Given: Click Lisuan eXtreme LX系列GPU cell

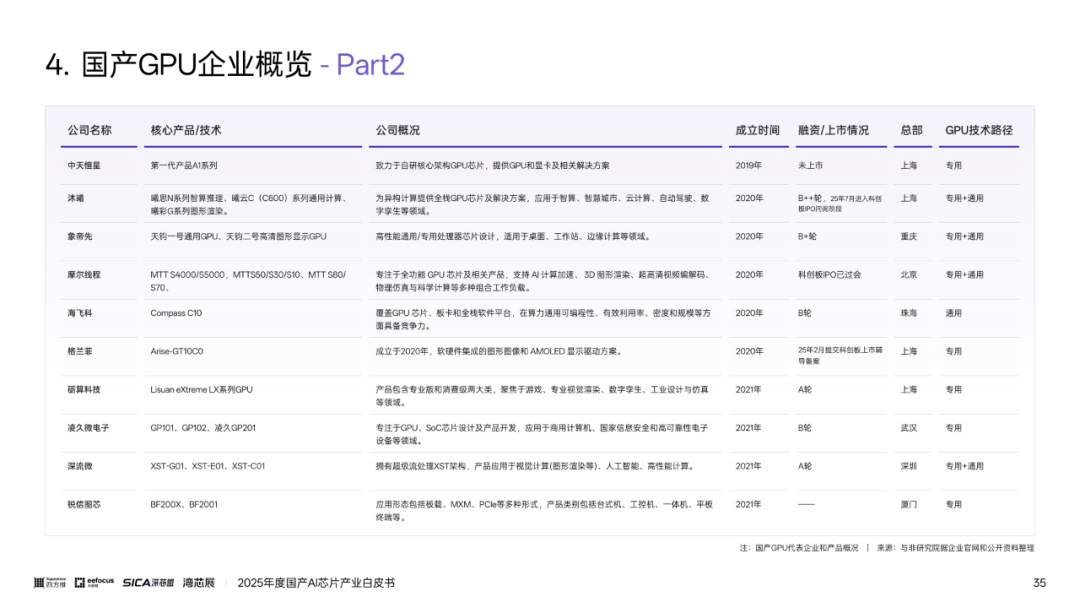Looking at the screenshot, I should (202, 390).
